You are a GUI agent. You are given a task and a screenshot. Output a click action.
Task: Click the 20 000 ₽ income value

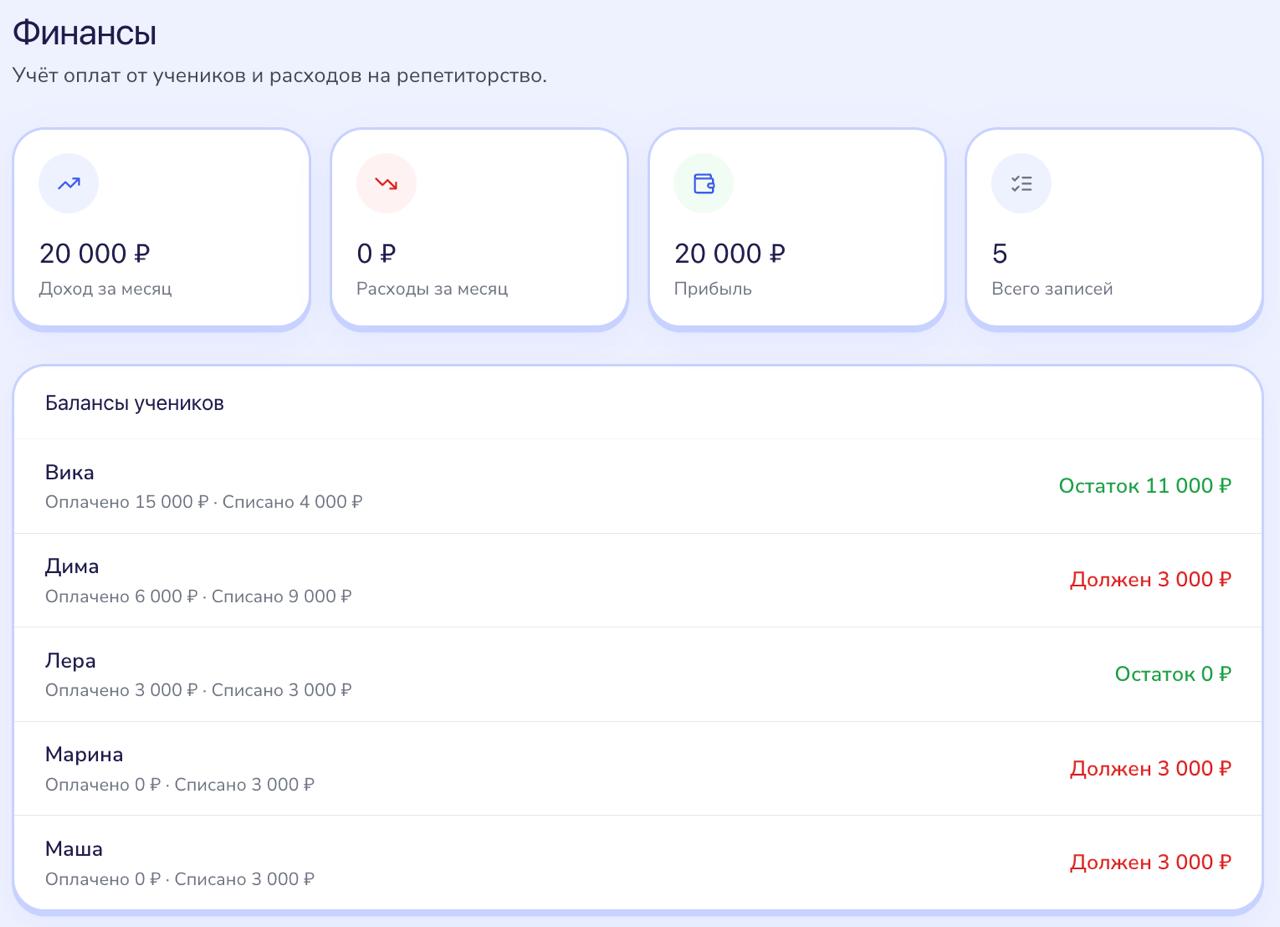[x=95, y=254]
